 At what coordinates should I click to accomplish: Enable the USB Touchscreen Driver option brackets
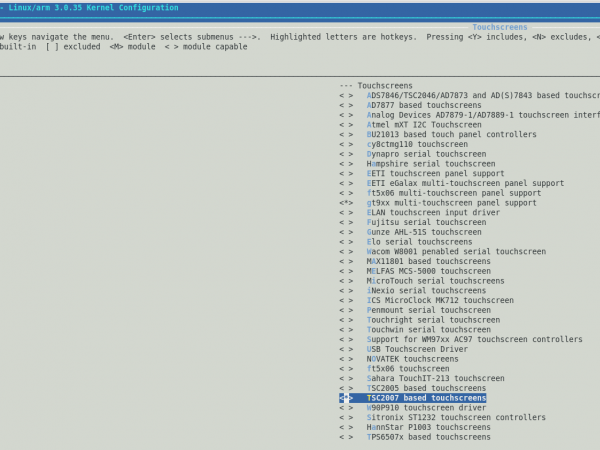click(x=345, y=349)
